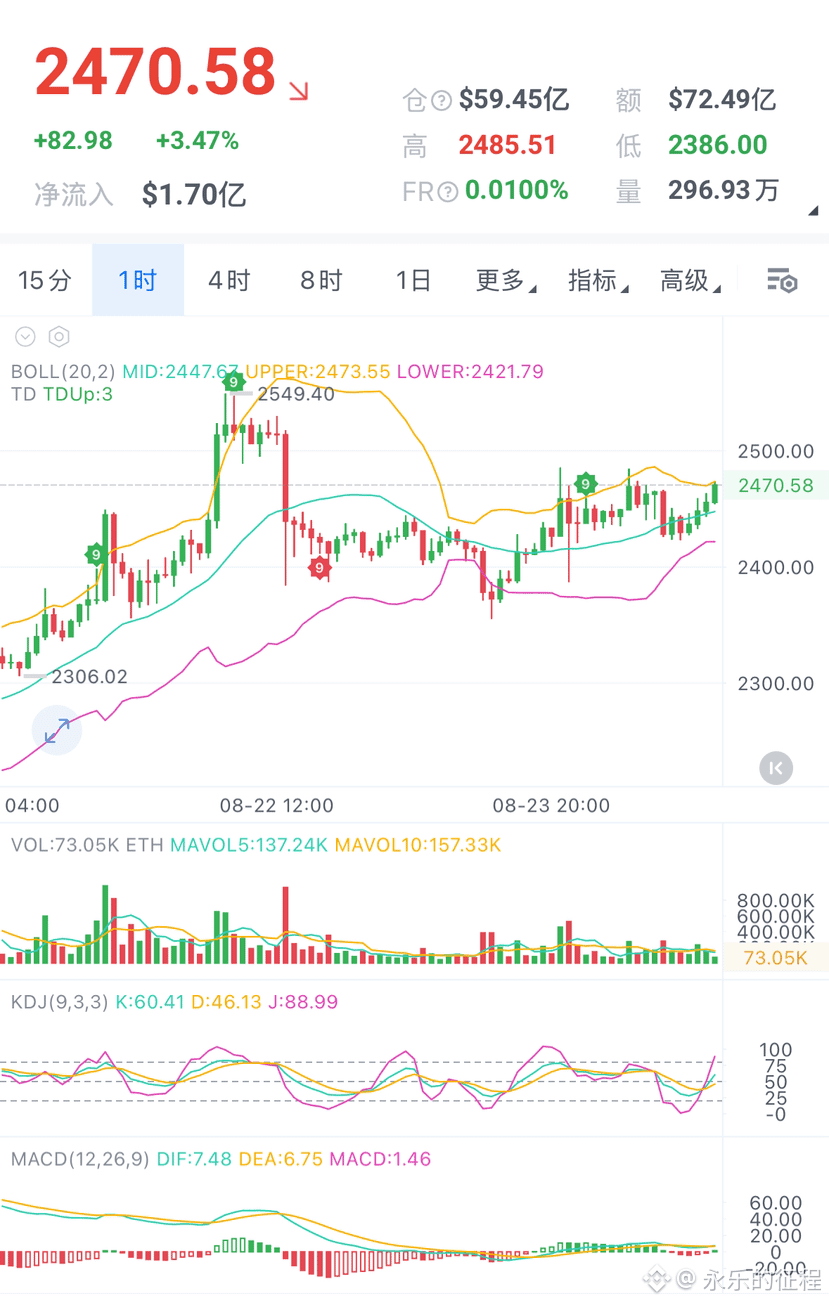
Task: Click the MAVOL10:157.33K label
Action: pyautogui.click(x=418, y=845)
